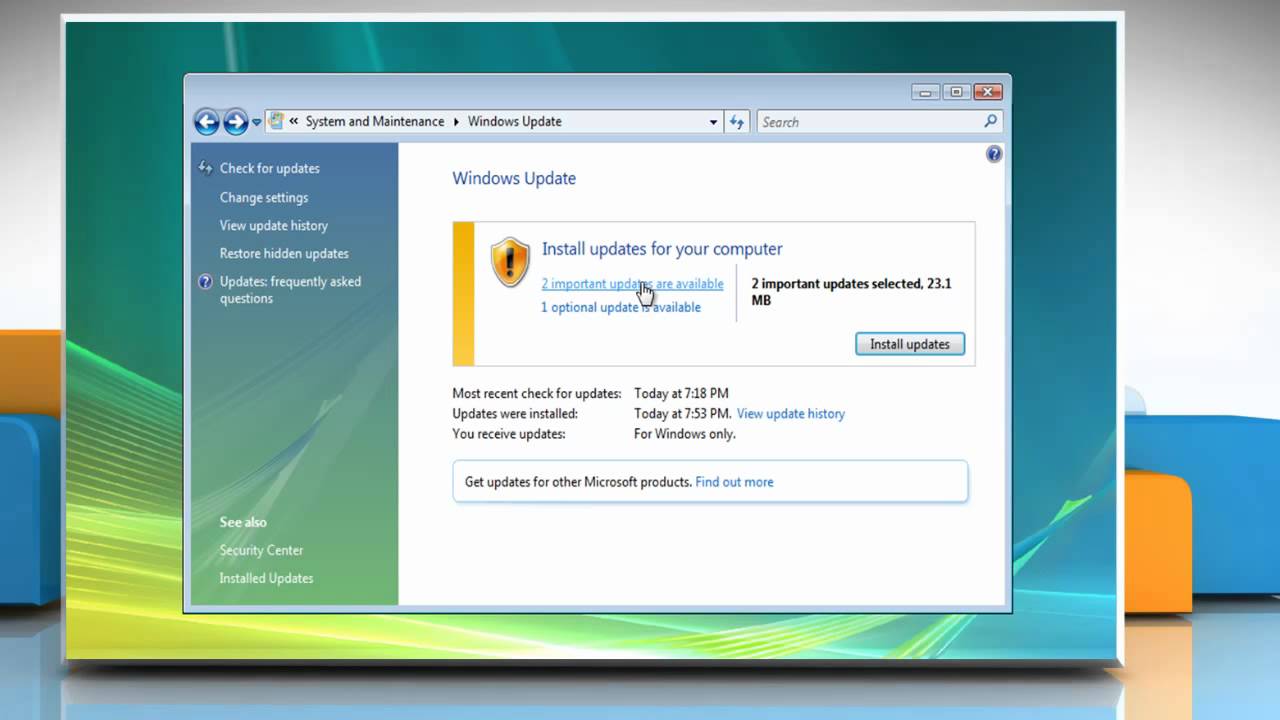Open 1 optional update is available
The image size is (1280, 720).
click(621, 307)
